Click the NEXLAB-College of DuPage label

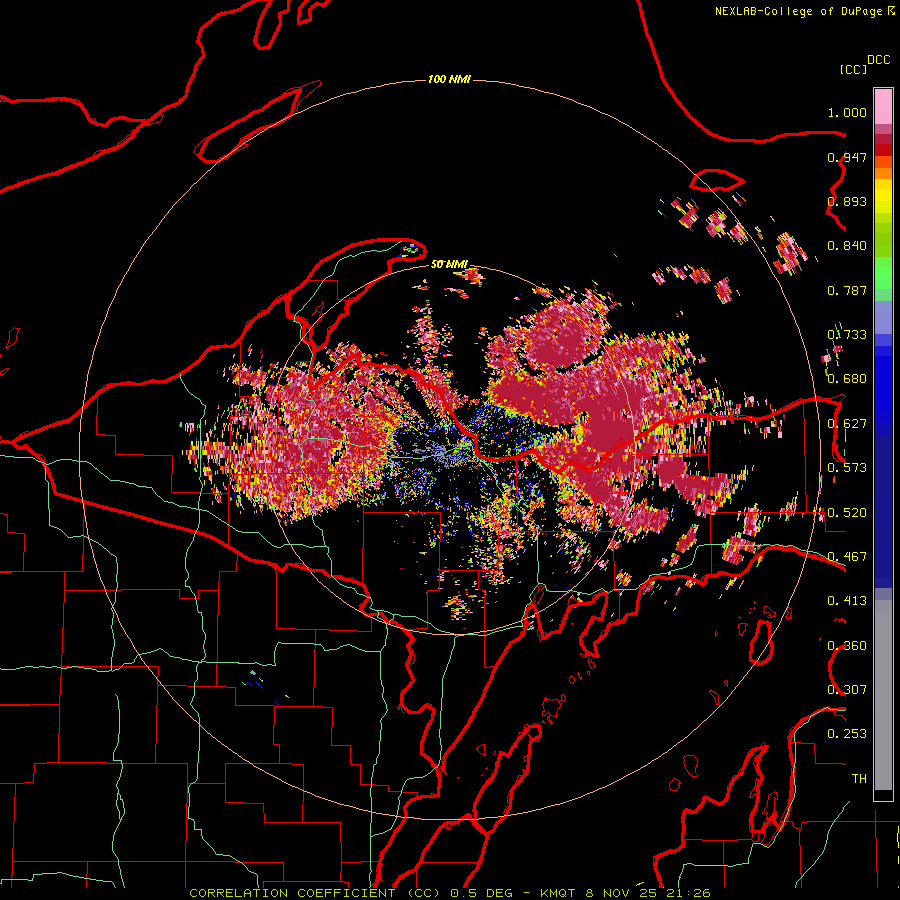798,11
